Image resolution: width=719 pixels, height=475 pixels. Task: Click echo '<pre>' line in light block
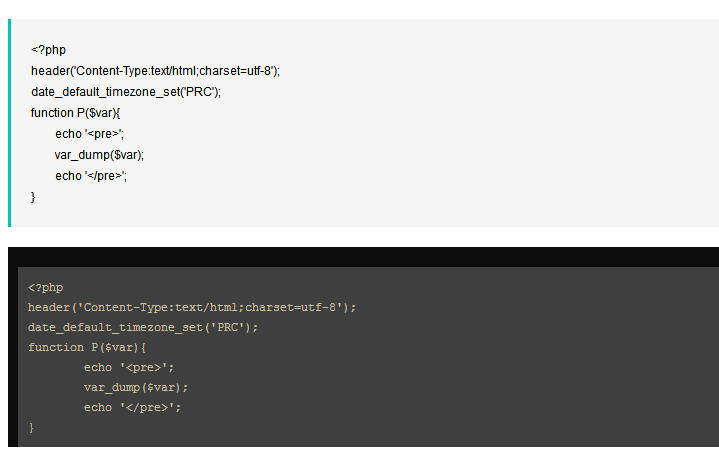[90, 134]
